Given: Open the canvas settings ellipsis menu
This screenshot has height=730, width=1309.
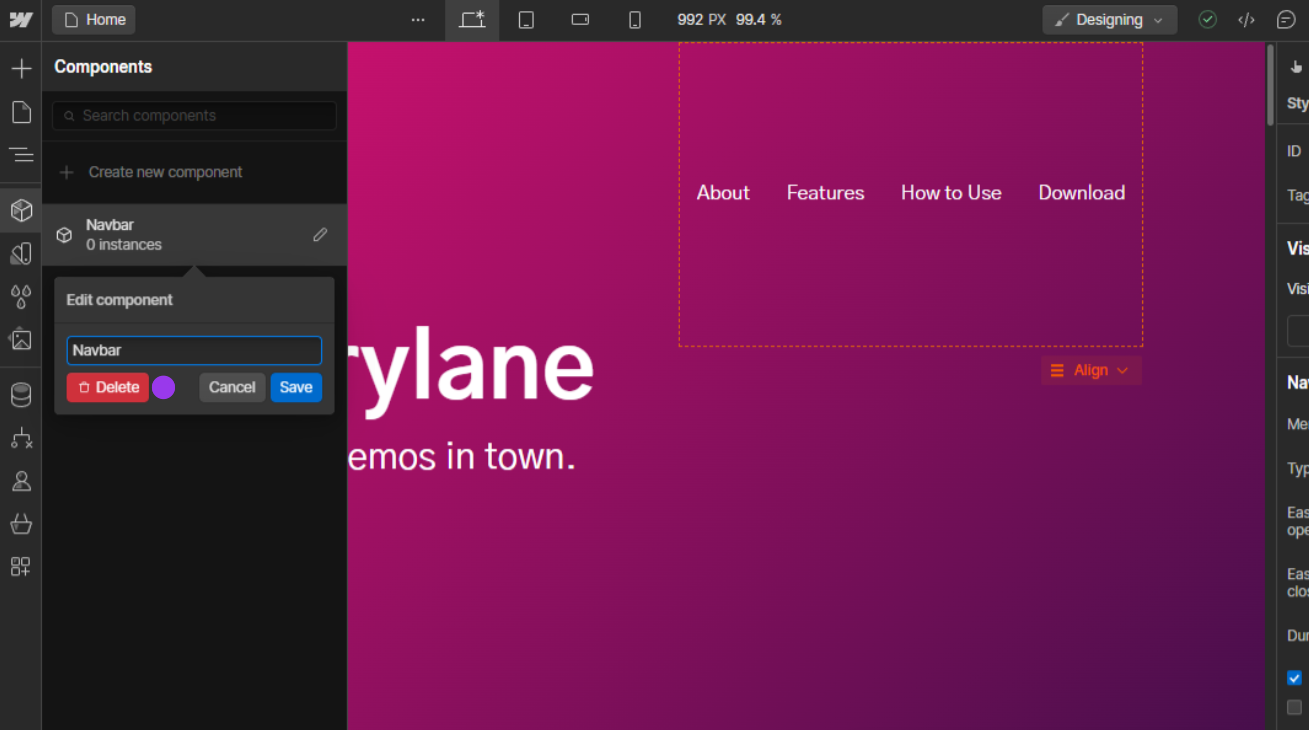Looking at the screenshot, I should (418, 19).
